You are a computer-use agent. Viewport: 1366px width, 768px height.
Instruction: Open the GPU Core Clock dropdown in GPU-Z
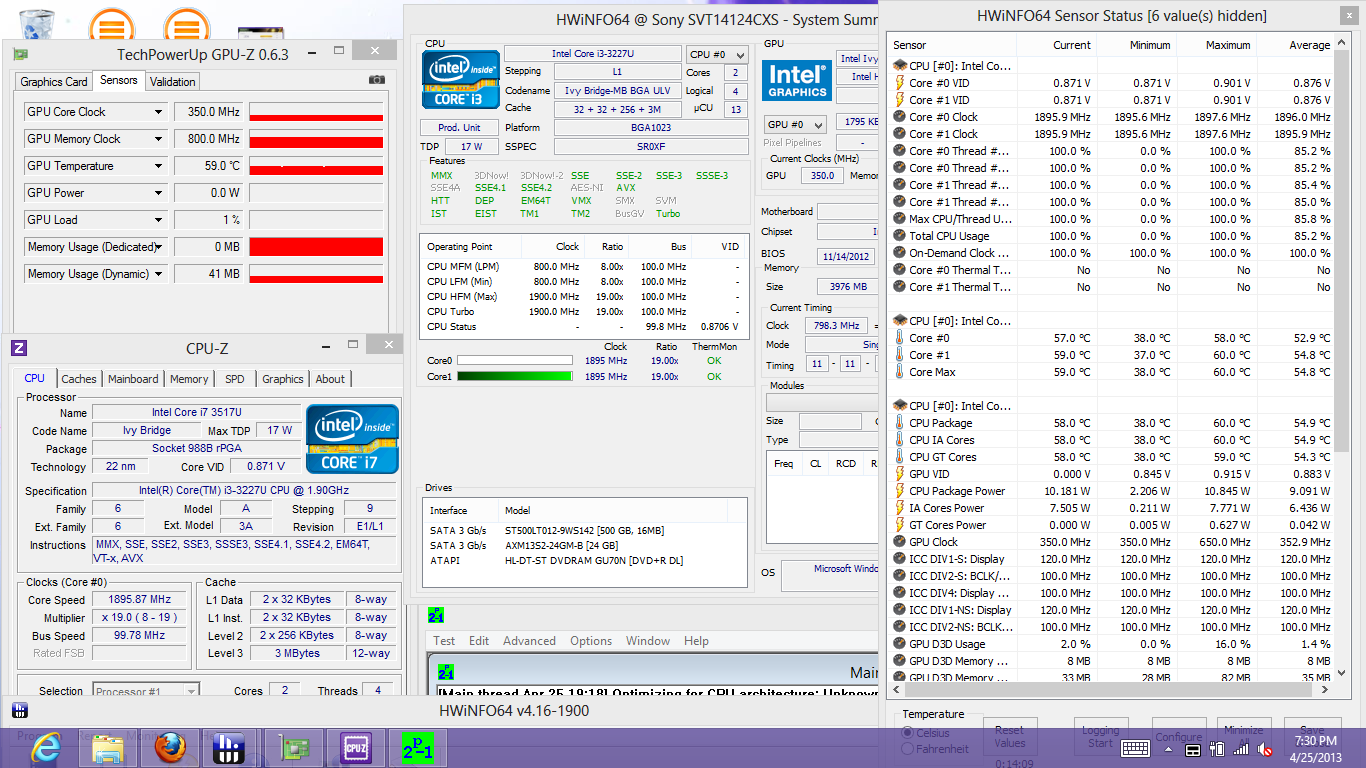point(158,112)
